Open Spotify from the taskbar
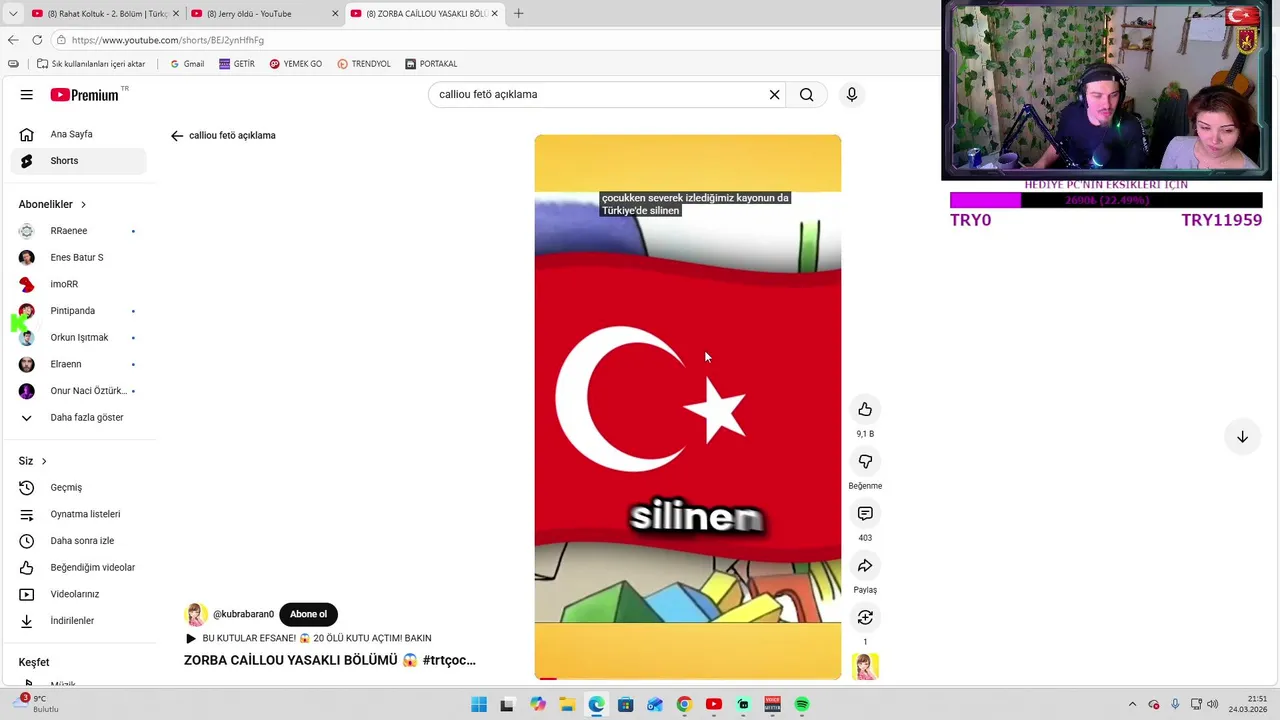The height and width of the screenshot is (720, 1280). [x=802, y=705]
